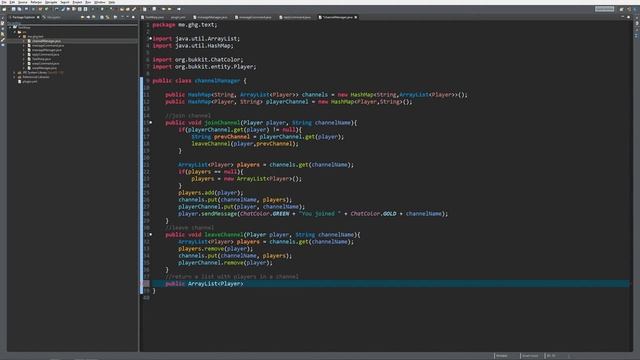
Task: Expand channelManager.java in Package Explorer
Action: click(24, 41)
